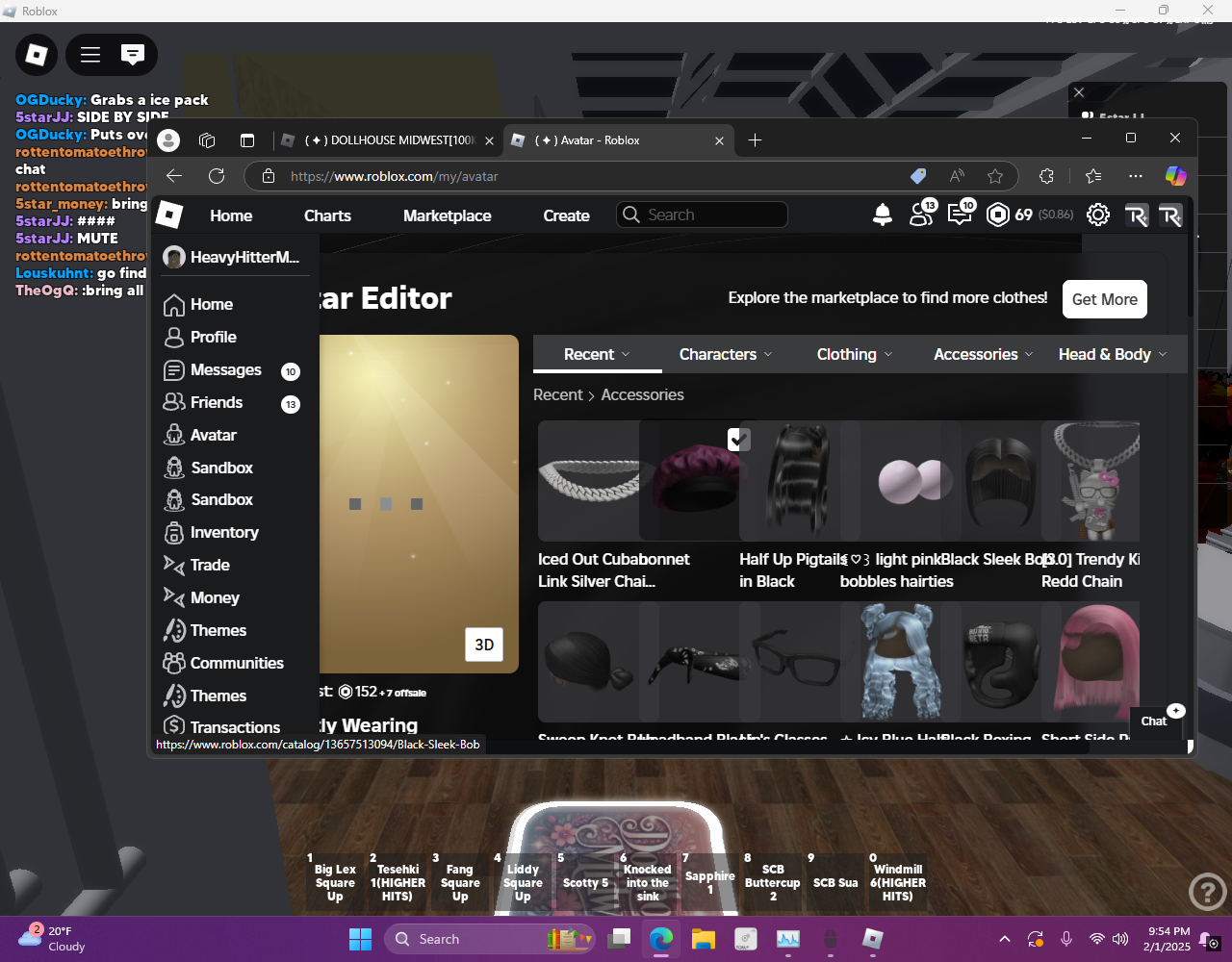This screenshot has width=1232, height=962.
Task: Refresh the avatar page
Action: coord(217,176)
